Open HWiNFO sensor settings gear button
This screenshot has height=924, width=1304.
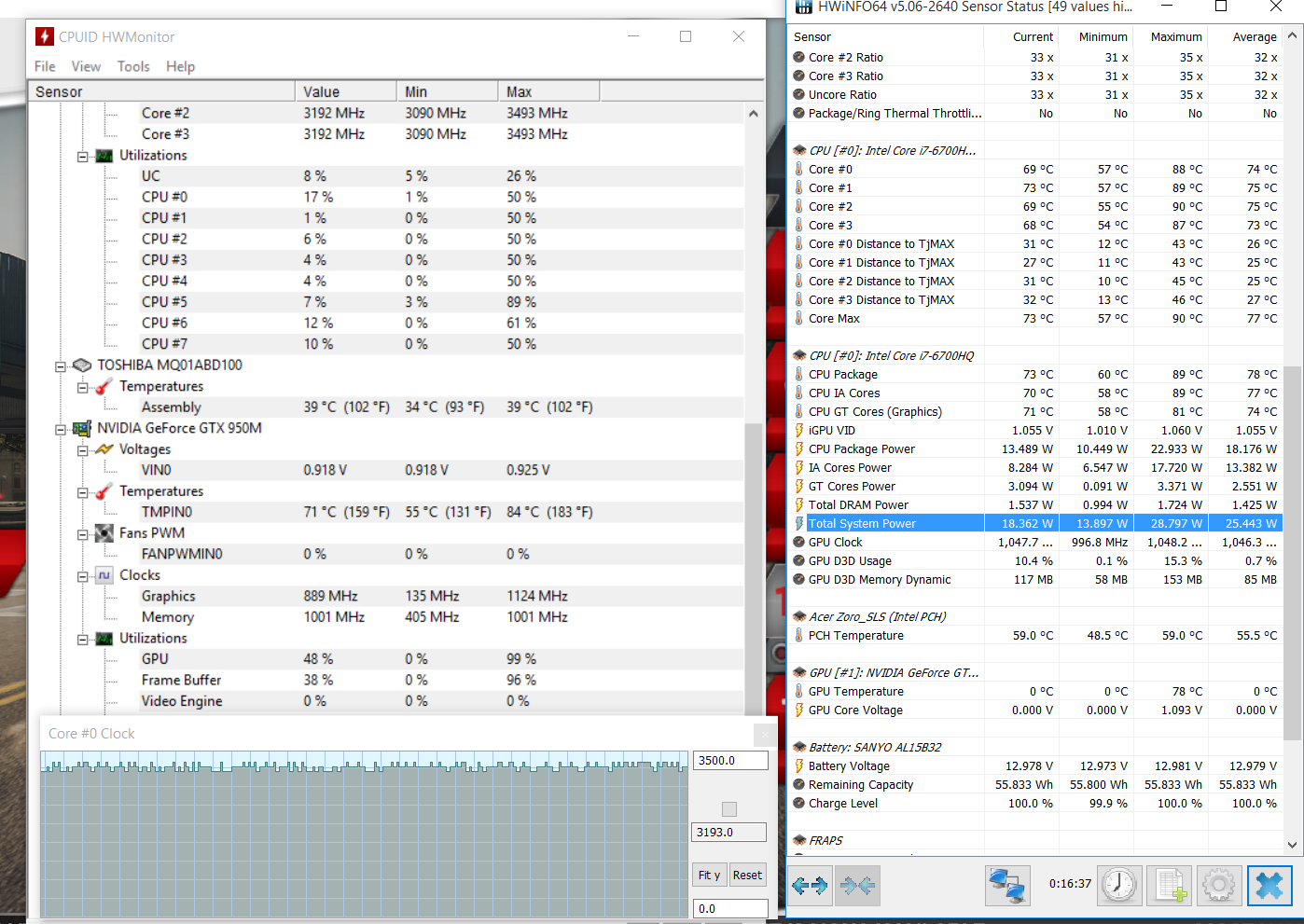(x=1219, y=885)
